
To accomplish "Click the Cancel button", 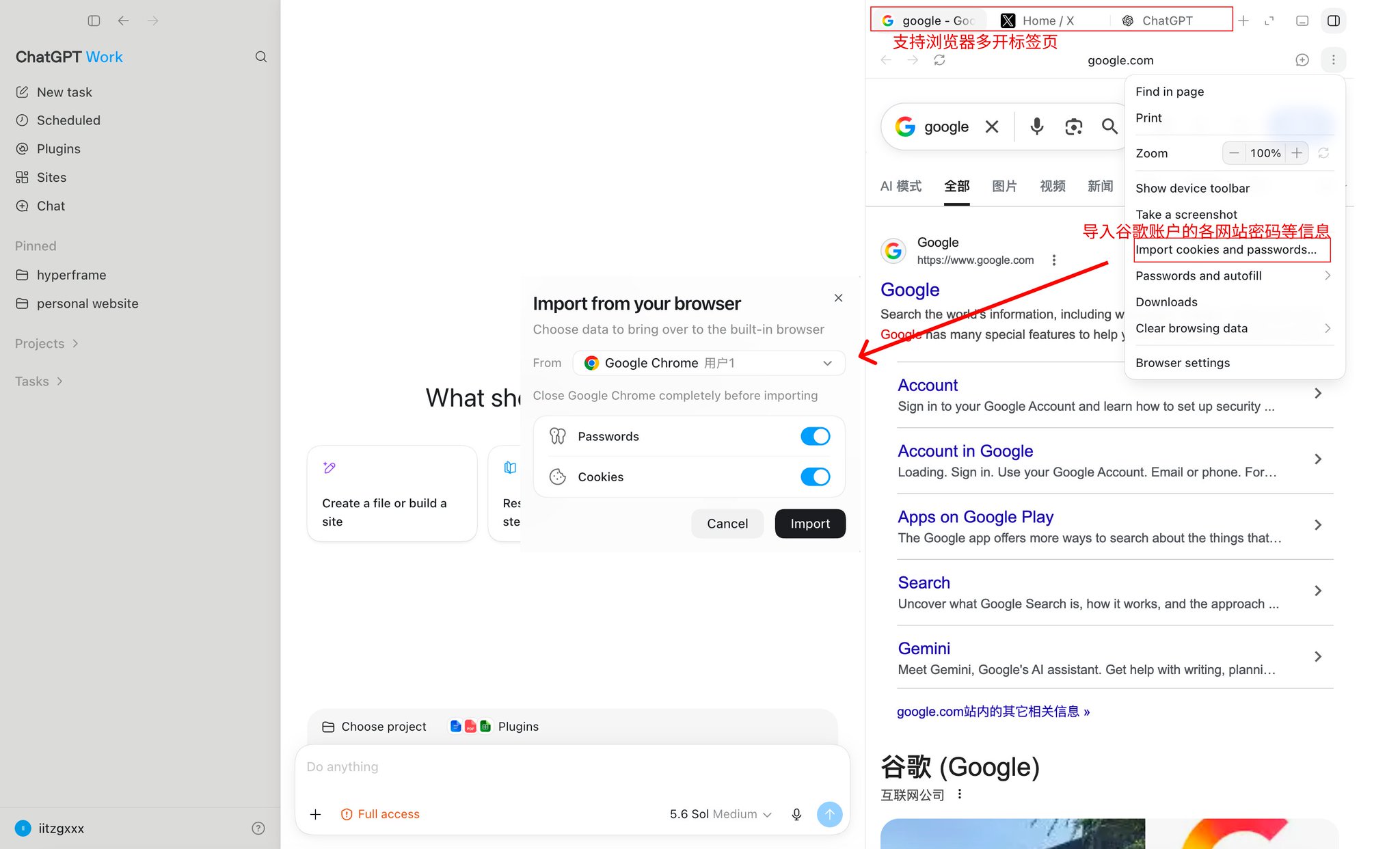I will coord(727,524).
